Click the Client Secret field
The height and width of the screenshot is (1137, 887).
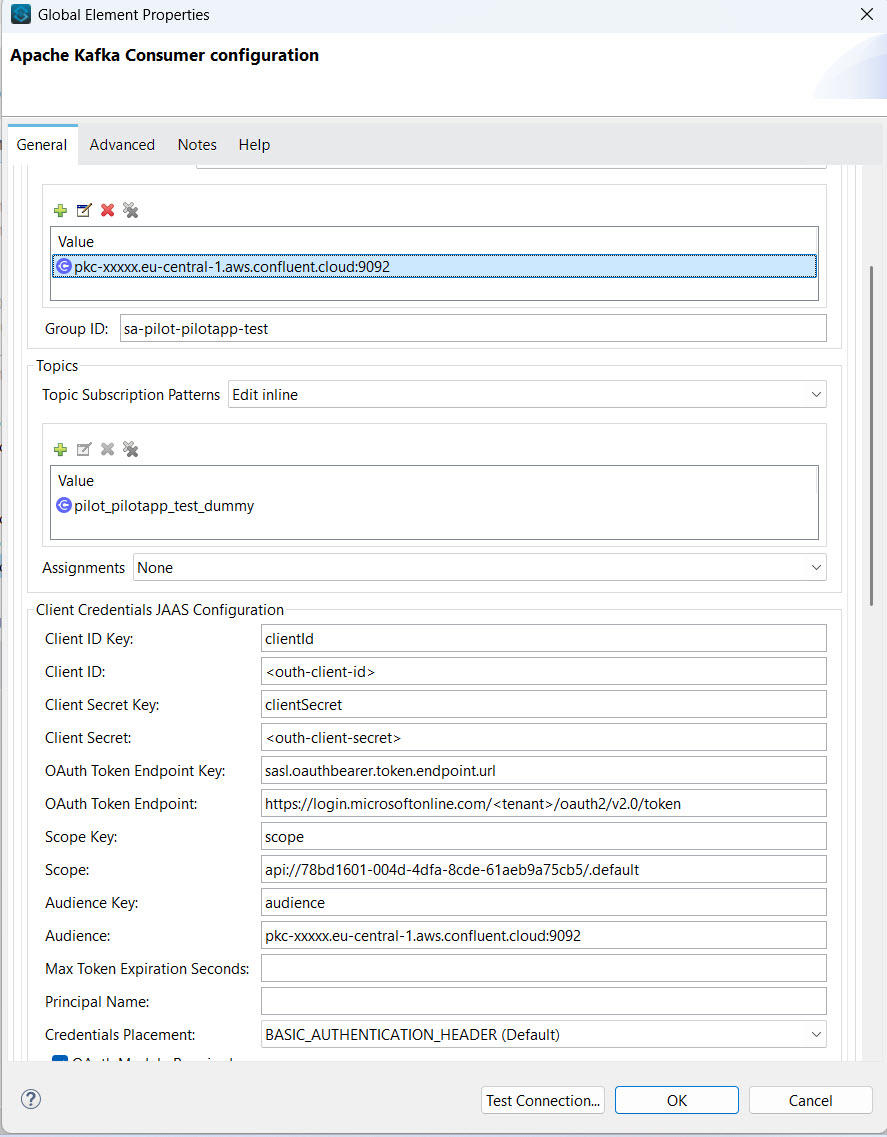click(x=543, y=737)
